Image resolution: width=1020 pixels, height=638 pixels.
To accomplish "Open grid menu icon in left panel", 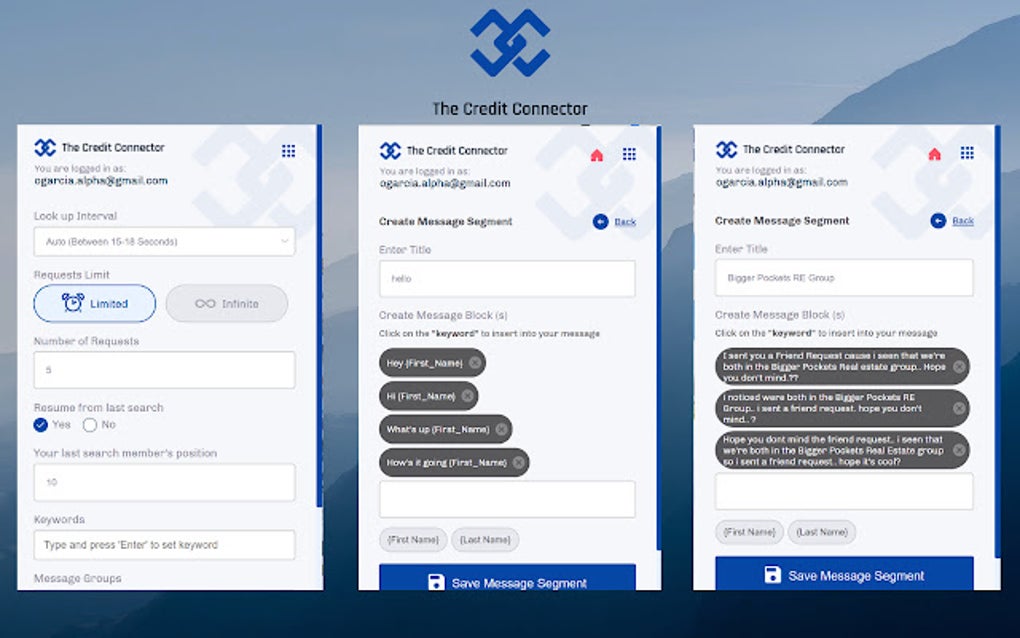I will tap(288, 151).
